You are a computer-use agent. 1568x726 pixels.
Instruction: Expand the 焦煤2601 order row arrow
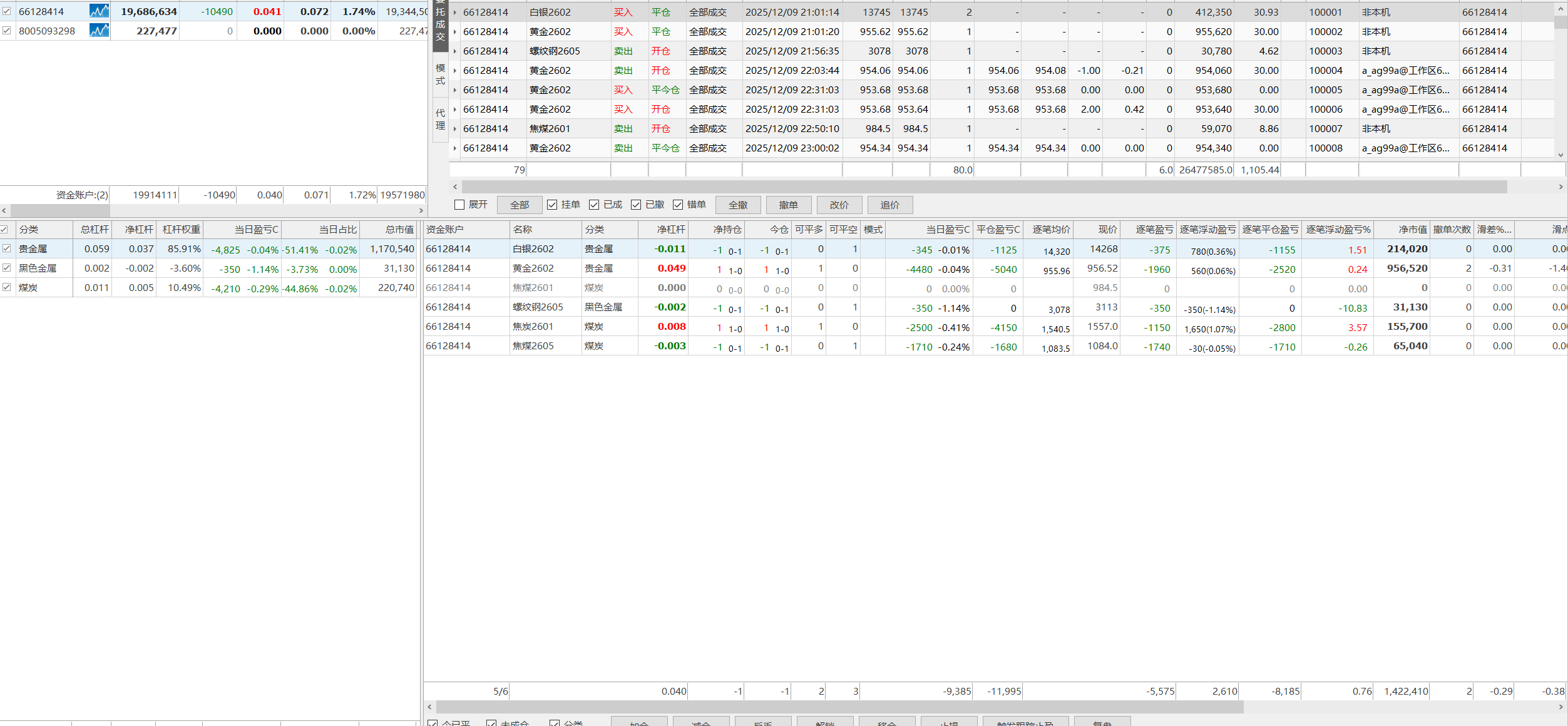(x=455, y=128)
